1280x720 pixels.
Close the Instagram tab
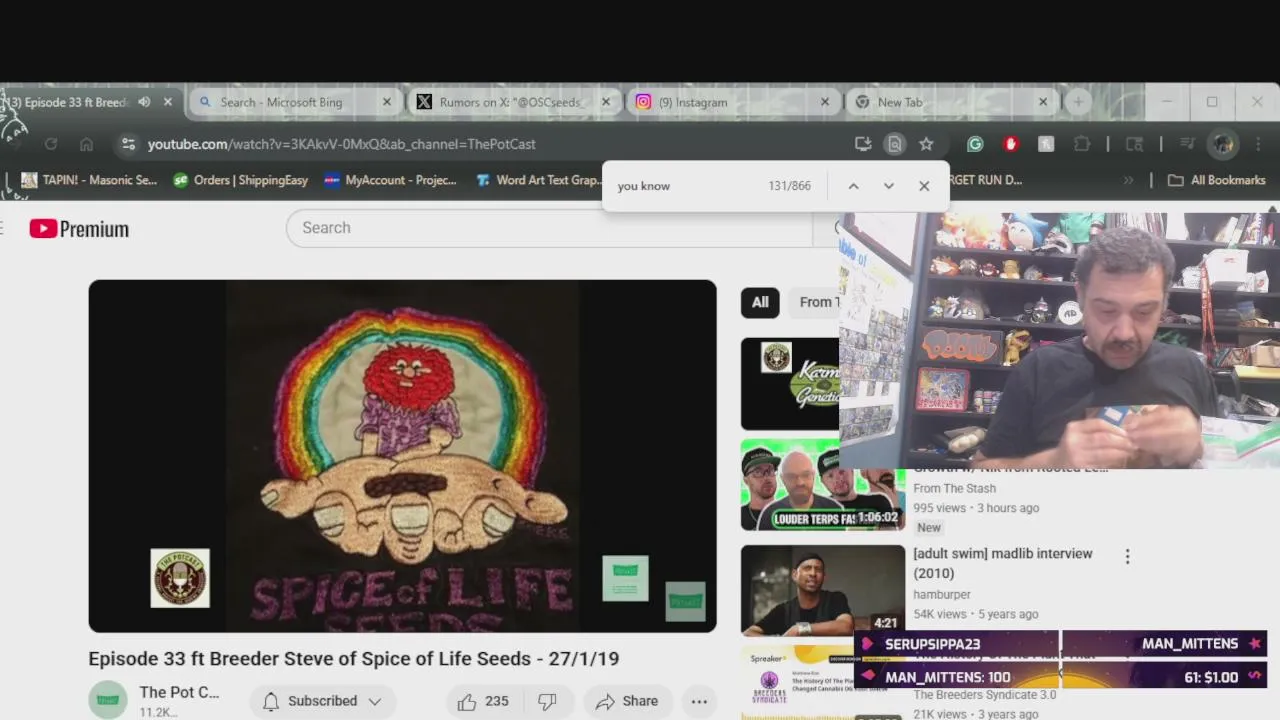825,102
